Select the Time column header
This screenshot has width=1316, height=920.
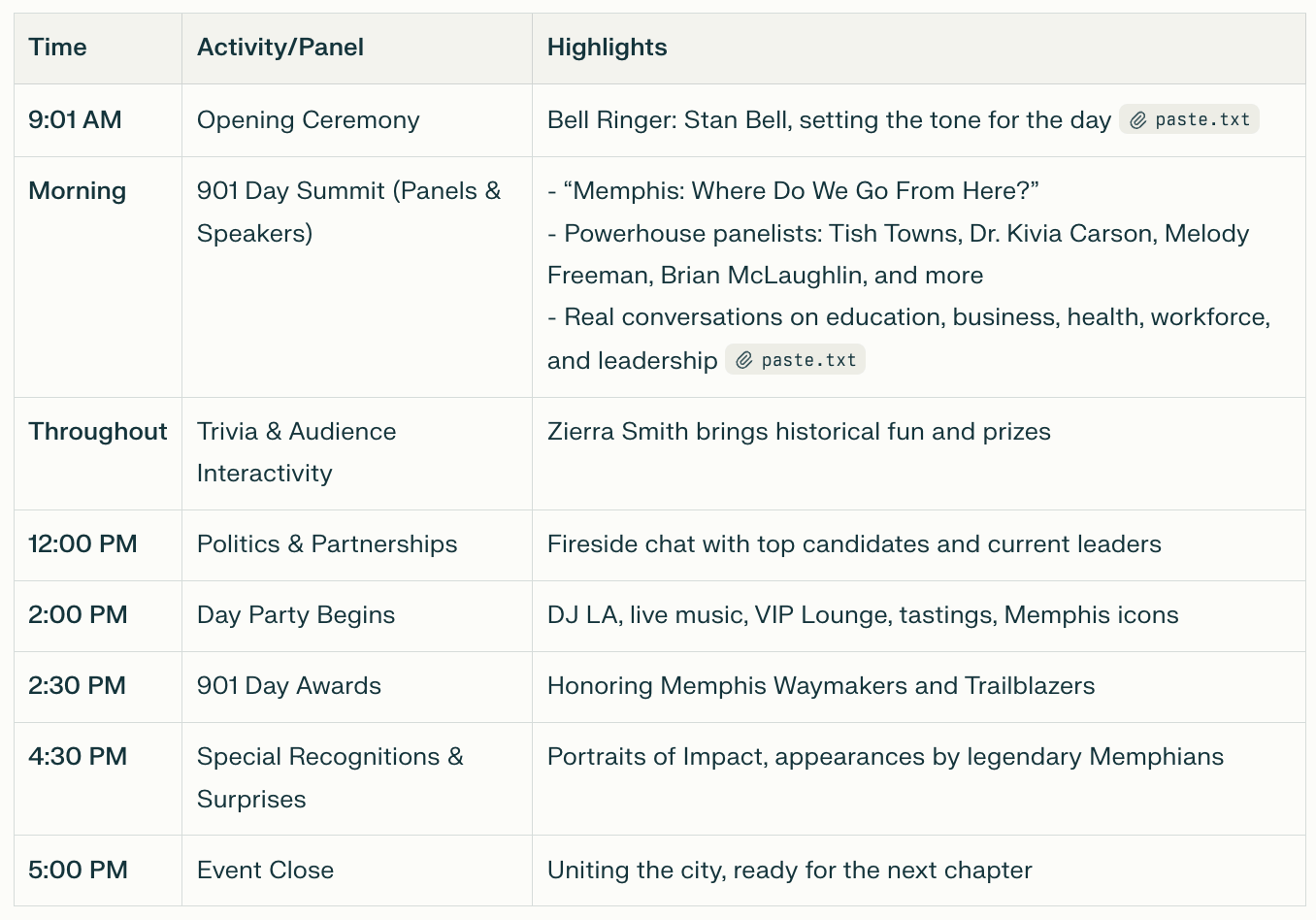point(98,49)
